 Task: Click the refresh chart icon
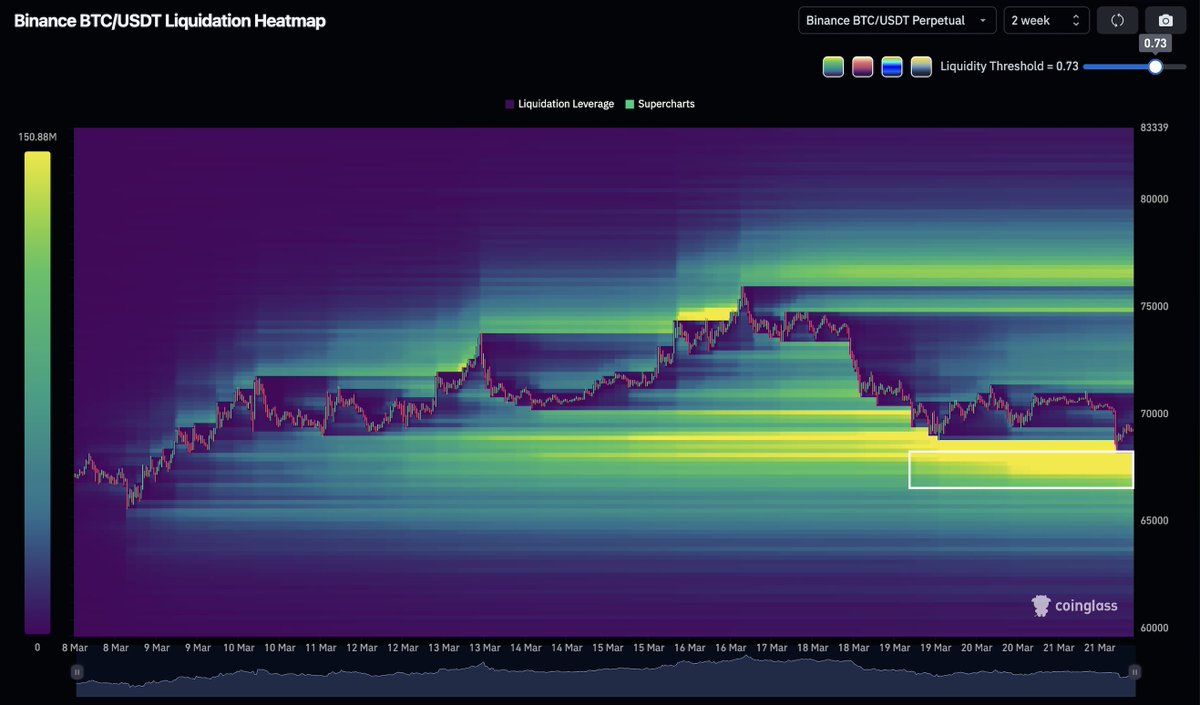click(1117, 20)
